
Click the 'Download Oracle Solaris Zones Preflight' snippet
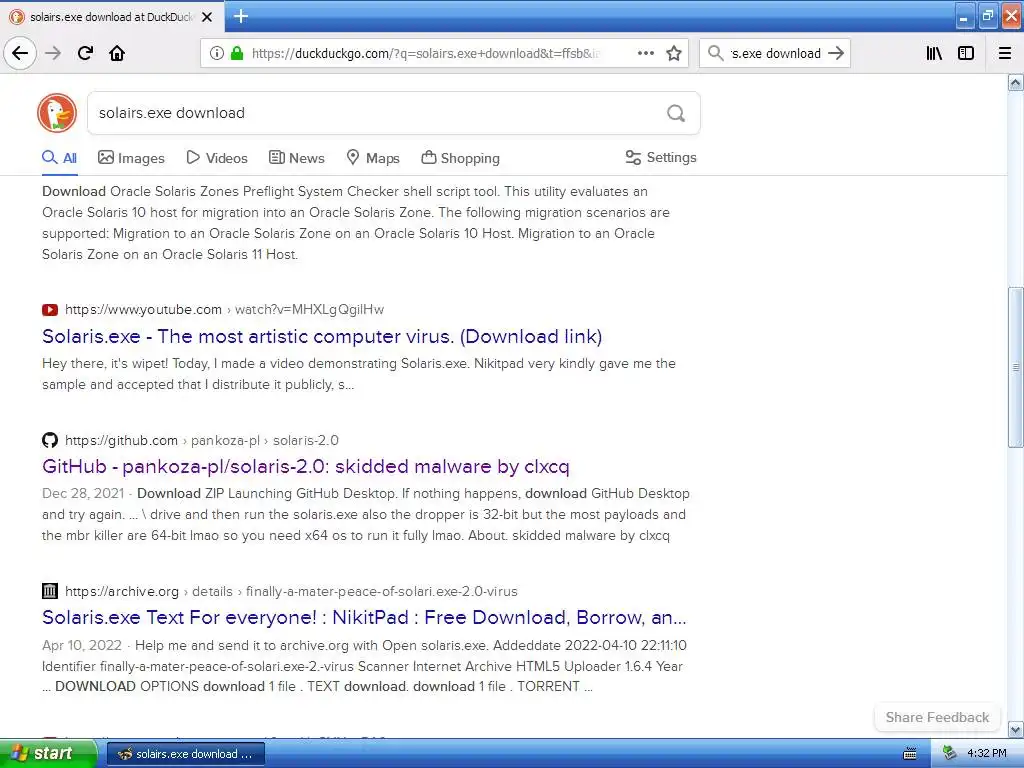pyautogui.click(x=356, y=223)
